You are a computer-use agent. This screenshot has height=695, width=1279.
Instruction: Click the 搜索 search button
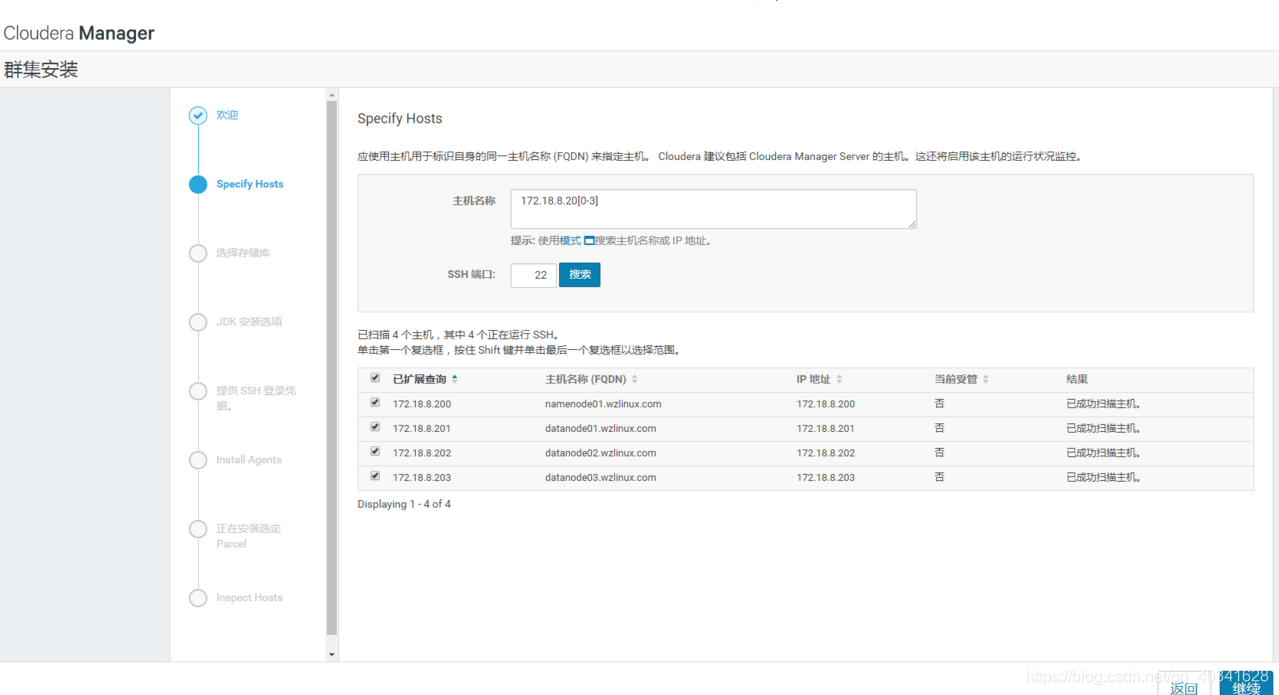point(580,275)
